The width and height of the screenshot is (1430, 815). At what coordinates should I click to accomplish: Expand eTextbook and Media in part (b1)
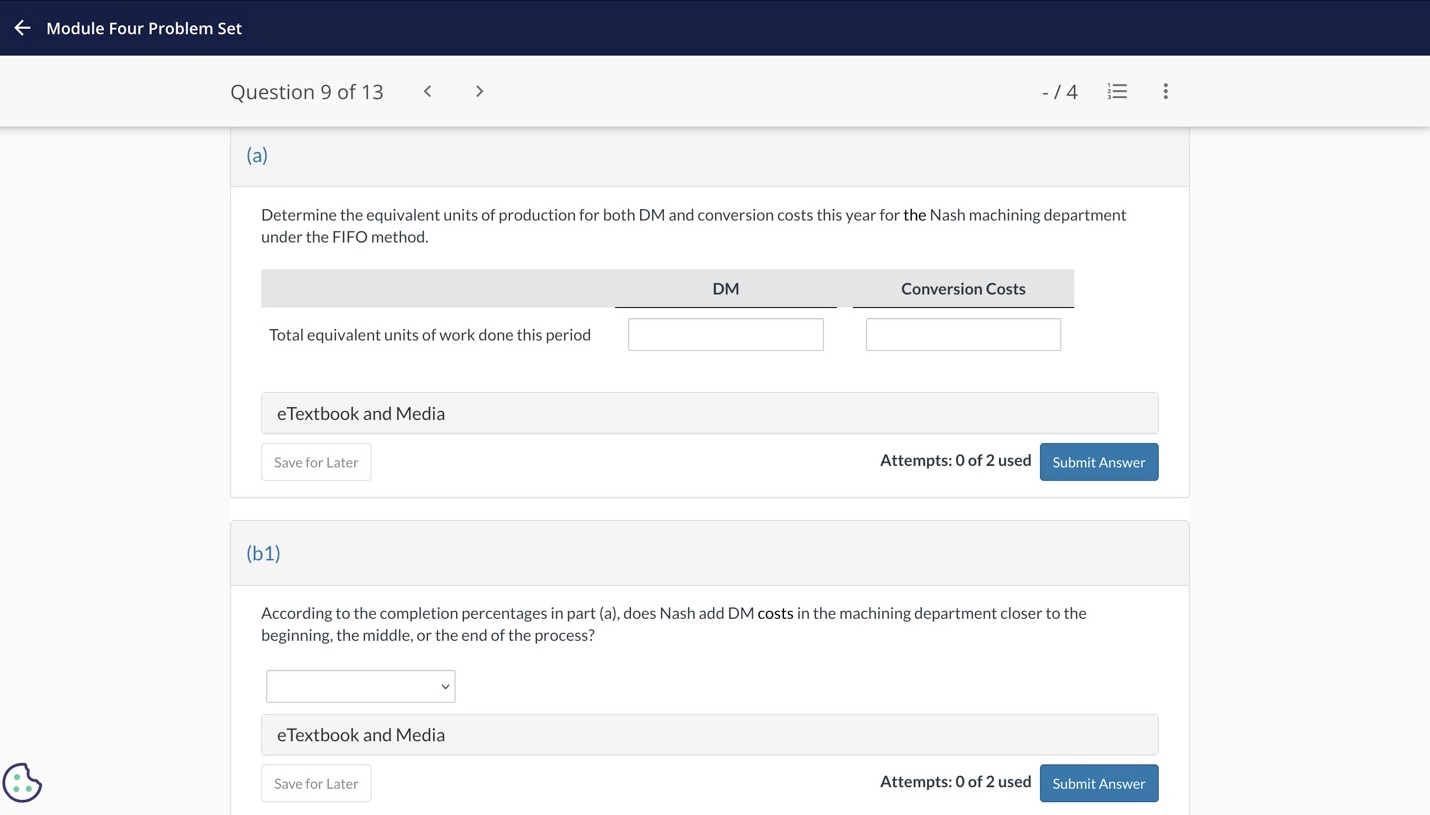click(x=710, y=734)
